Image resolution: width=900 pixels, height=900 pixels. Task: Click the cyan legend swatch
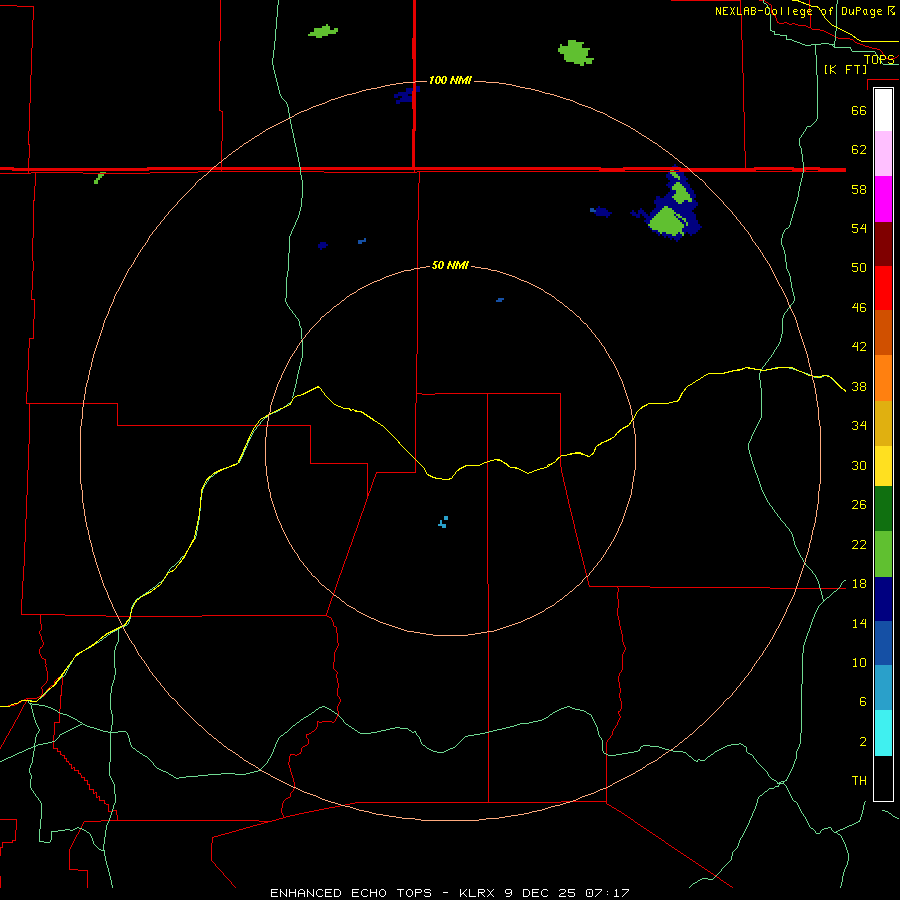883,733
